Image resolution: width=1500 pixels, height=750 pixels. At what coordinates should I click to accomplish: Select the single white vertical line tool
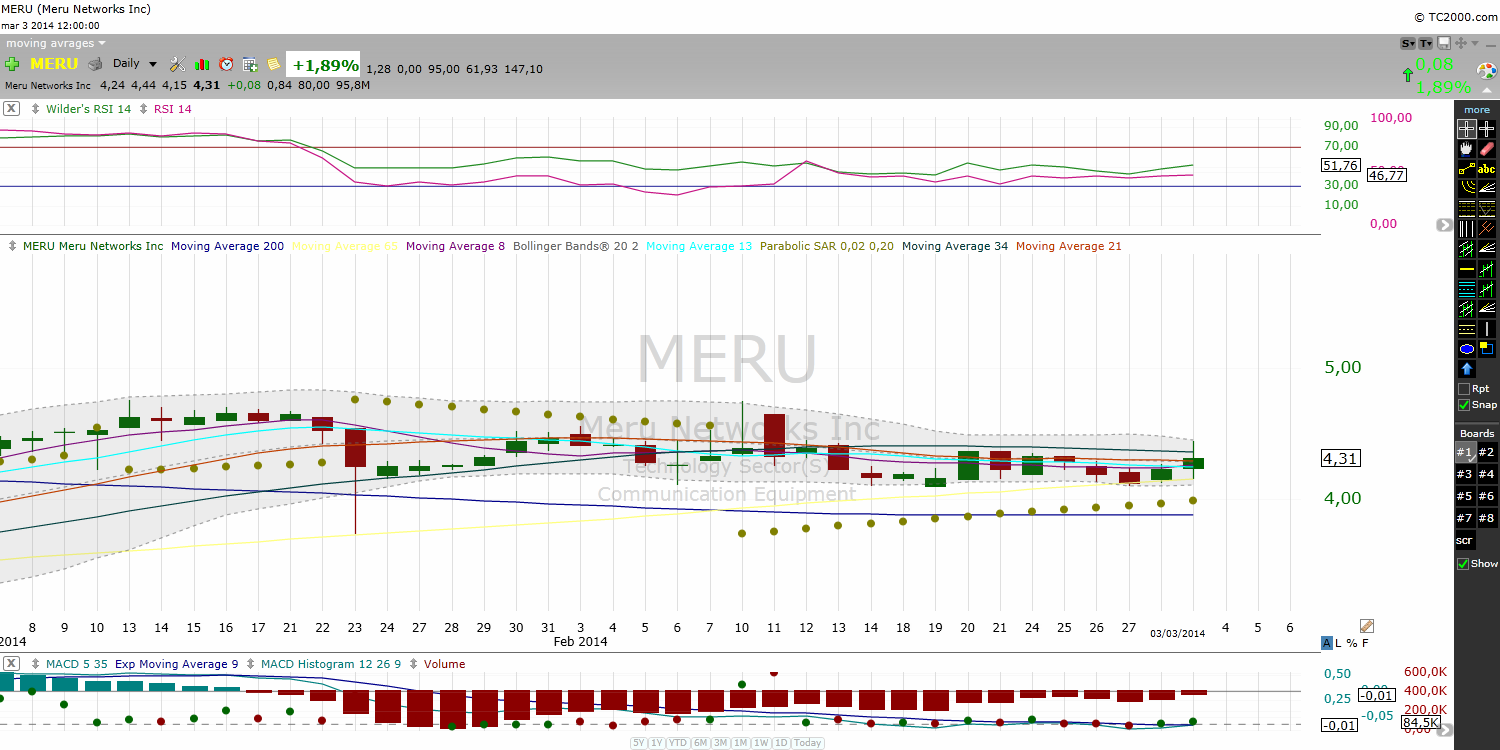pyautogui.click(x=1486, y=328)
